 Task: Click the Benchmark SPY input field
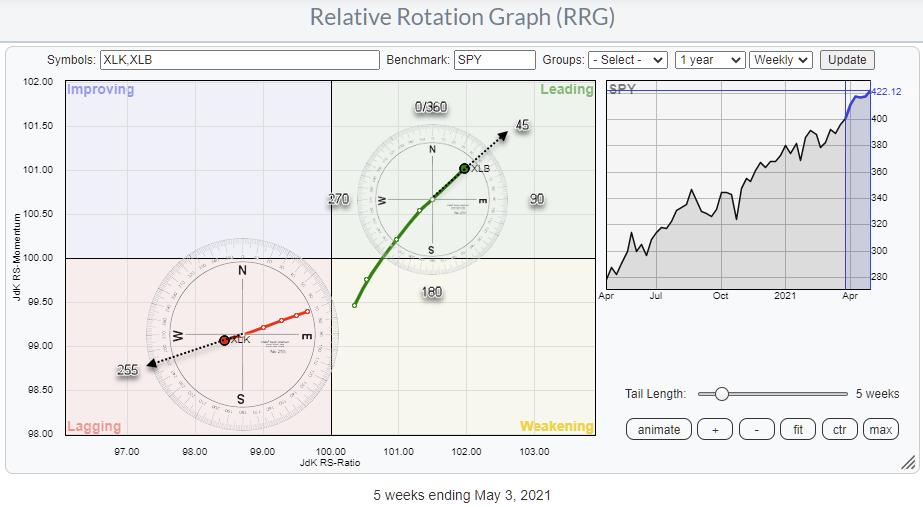tap(494, 60)
